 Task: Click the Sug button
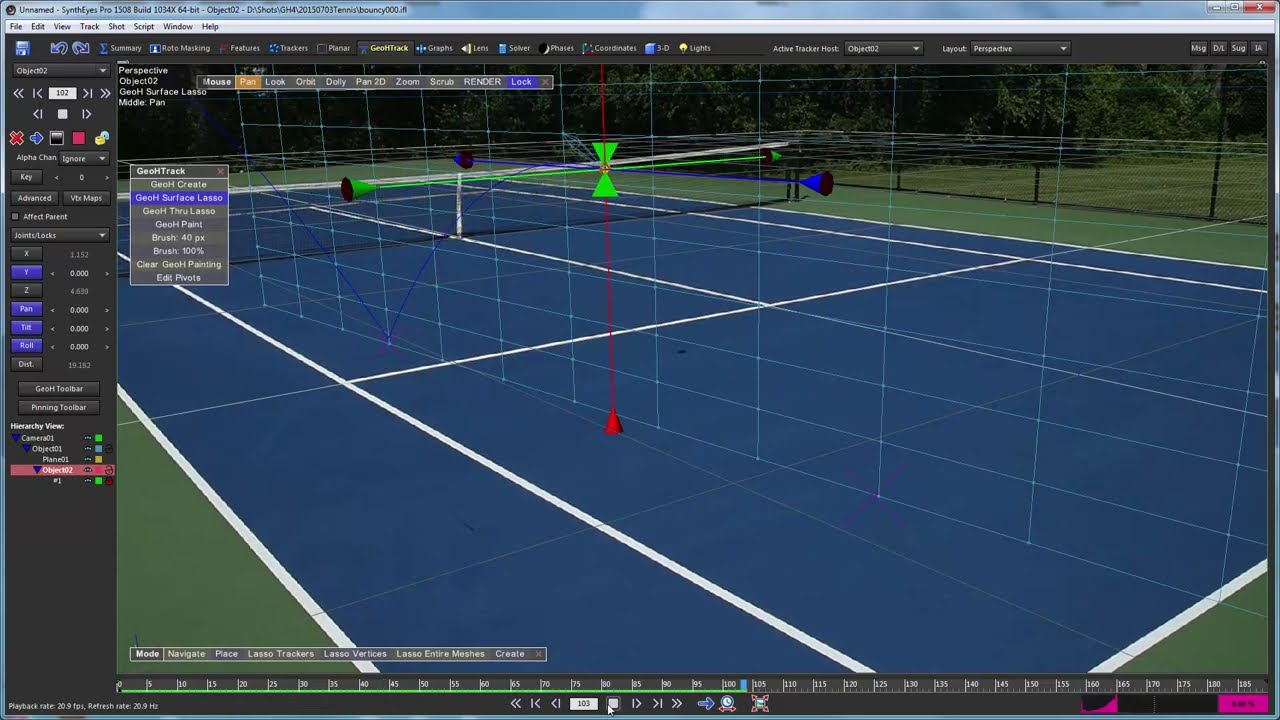pos(1238,48)
